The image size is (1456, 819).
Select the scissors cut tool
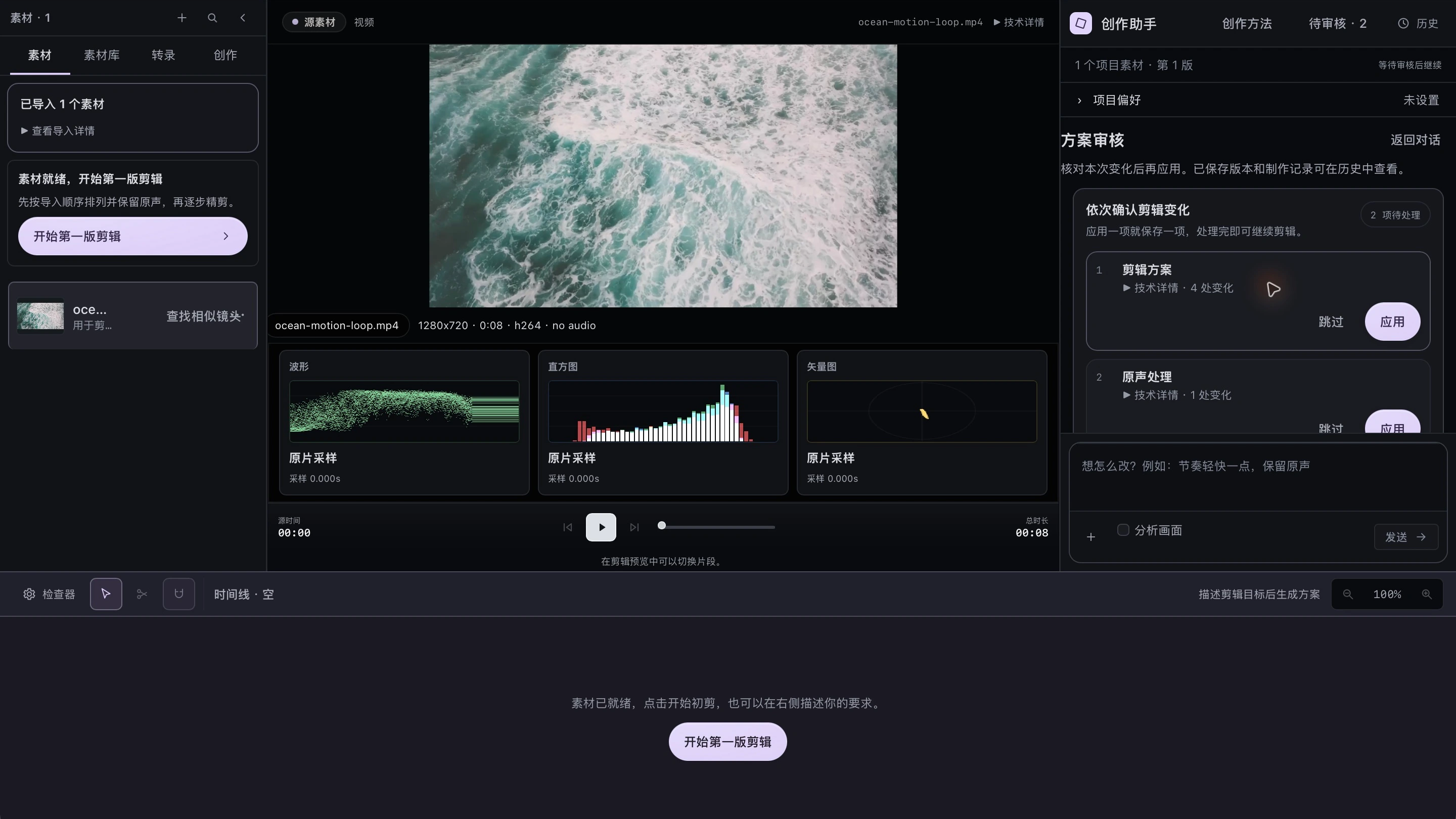(142, 594)
